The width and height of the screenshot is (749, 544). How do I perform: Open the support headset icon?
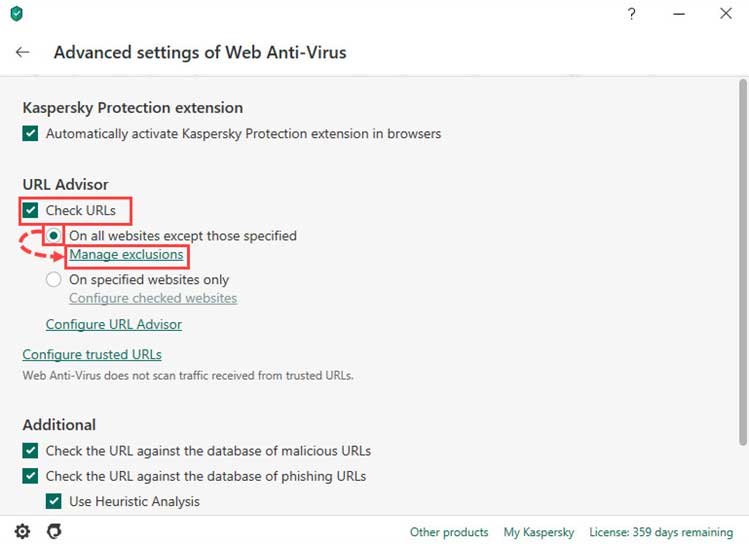coord(54,531)
